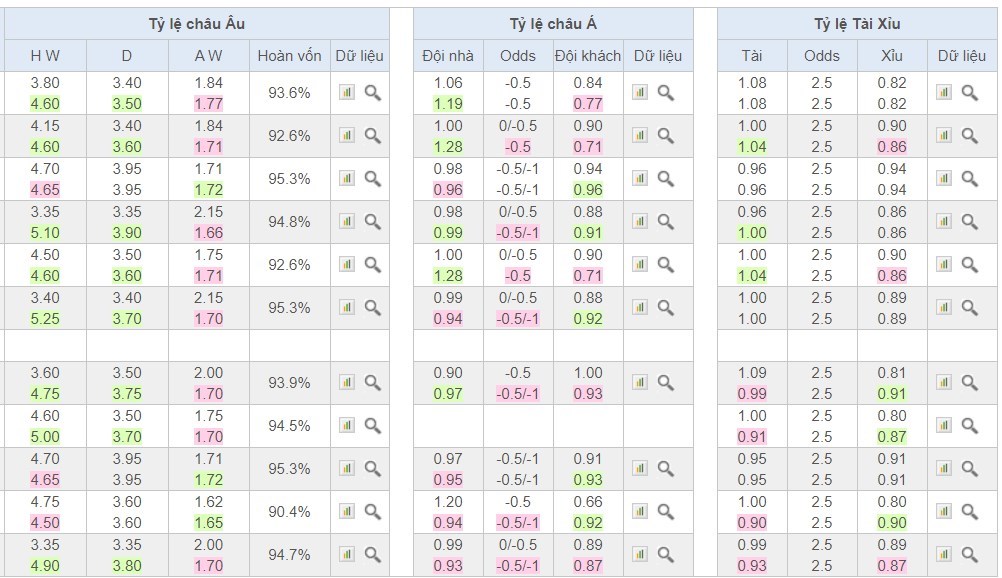
Task: Click the 5.25 home win odds value
Action: tap(45, 319)
